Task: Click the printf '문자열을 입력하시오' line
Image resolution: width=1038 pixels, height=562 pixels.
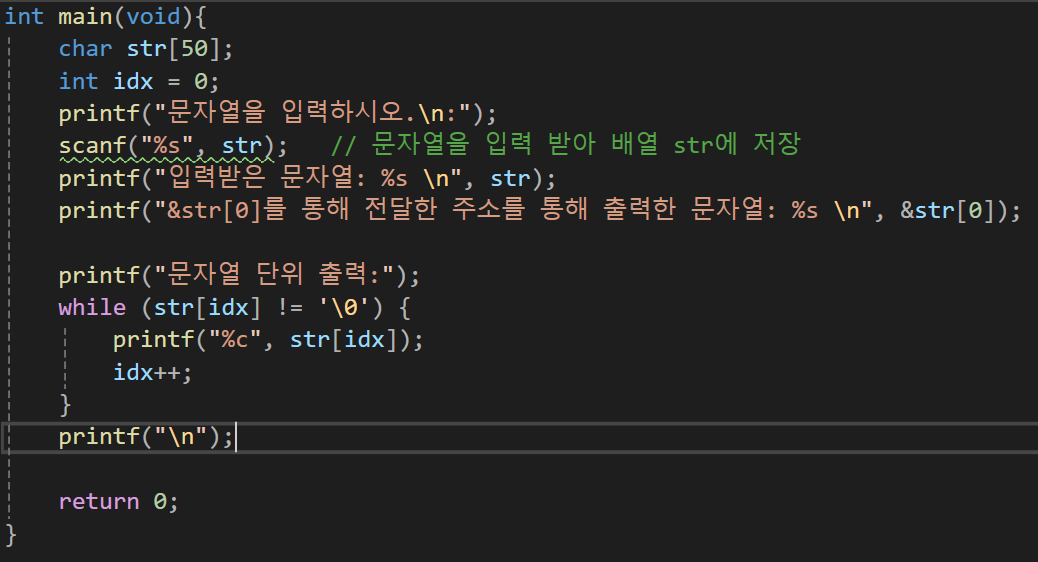Action: point(277,113)
